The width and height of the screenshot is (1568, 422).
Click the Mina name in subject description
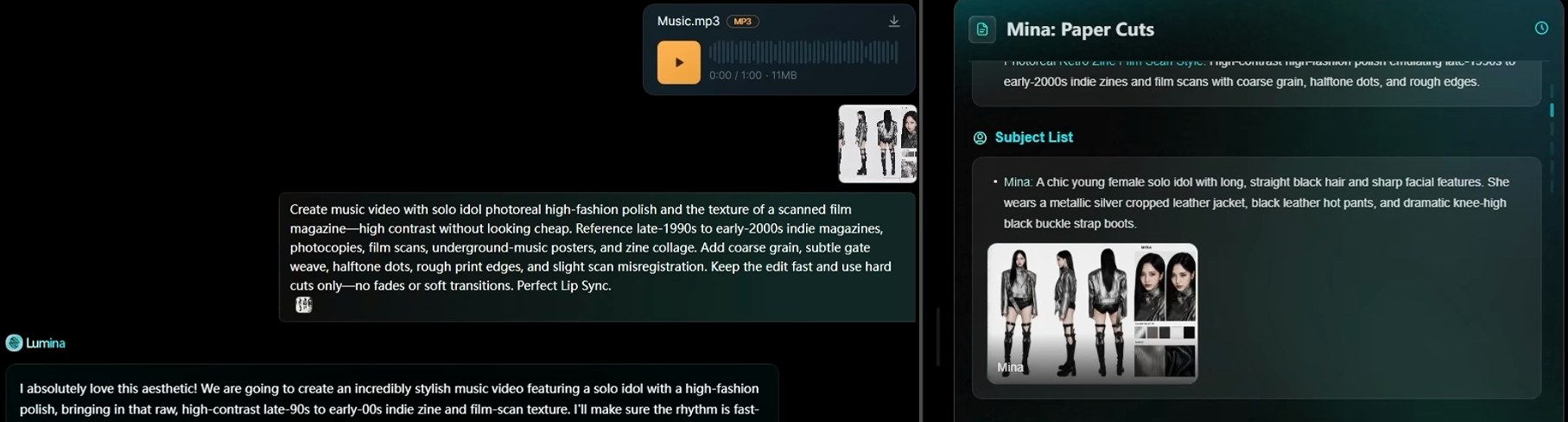(x=1018, y=182)
